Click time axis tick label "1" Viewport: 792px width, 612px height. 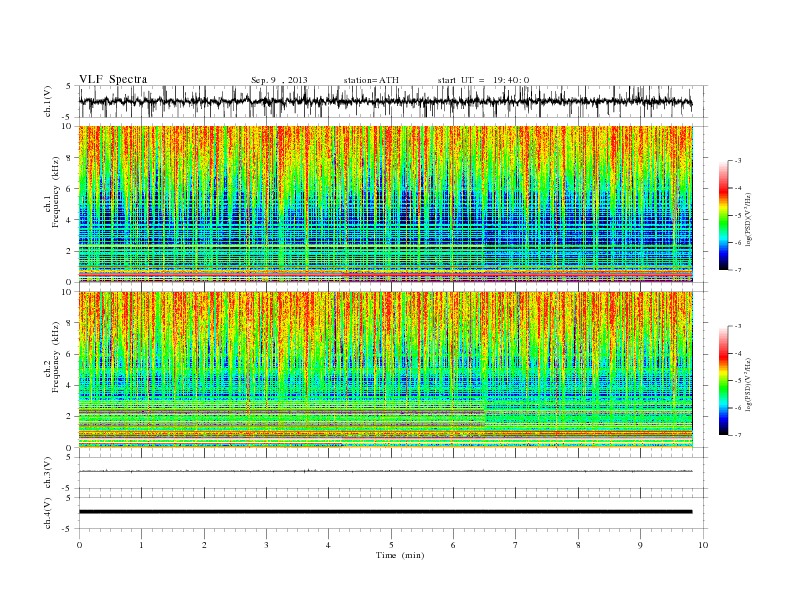141,545
